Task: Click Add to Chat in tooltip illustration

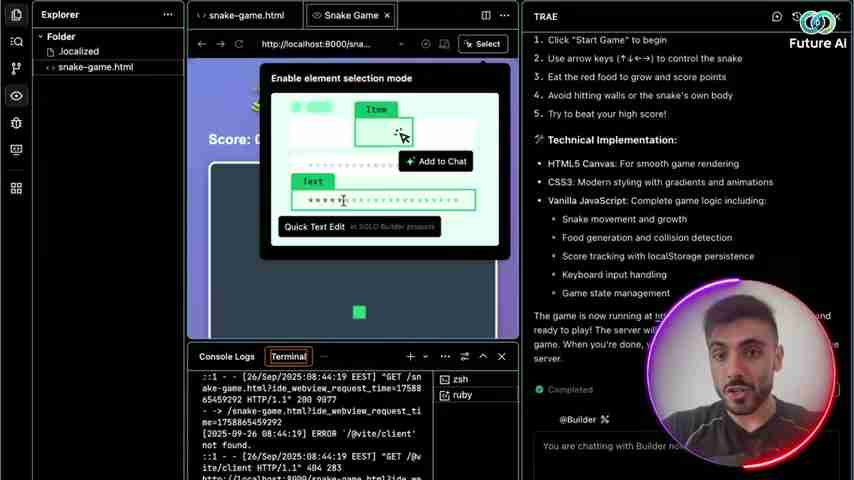Action: click(436, 161)
